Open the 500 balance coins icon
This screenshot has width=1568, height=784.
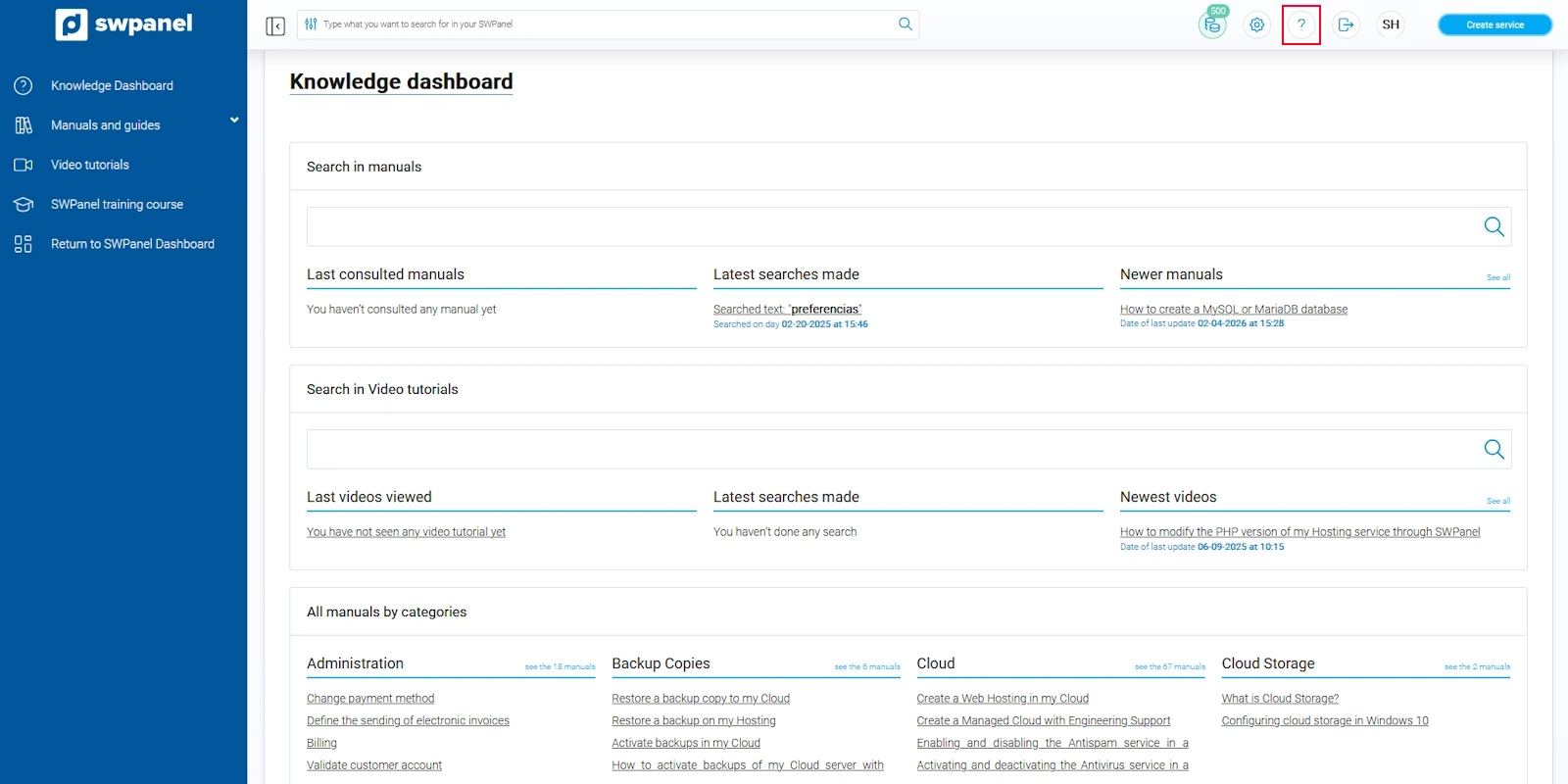click(x=1212, y=24)
